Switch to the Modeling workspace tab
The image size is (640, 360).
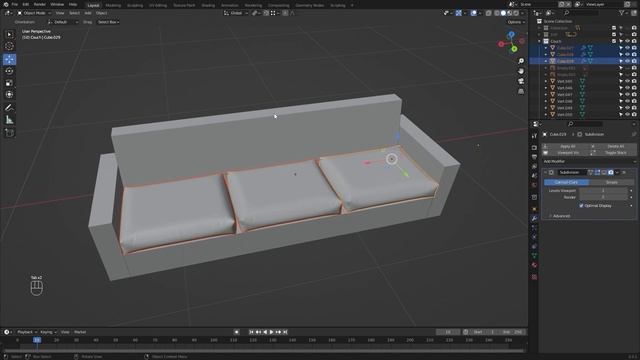[113, 5]
